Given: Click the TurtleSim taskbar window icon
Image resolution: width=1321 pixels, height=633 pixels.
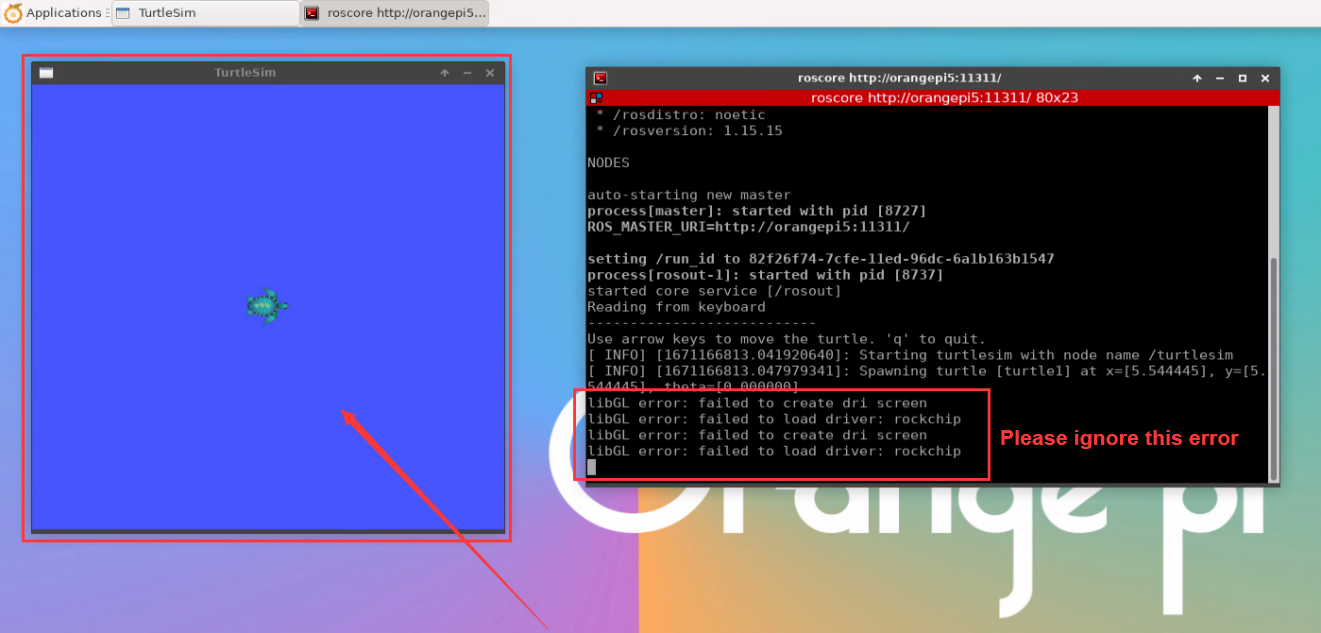Looking at the screenshot, I should [x=123, y=13].
